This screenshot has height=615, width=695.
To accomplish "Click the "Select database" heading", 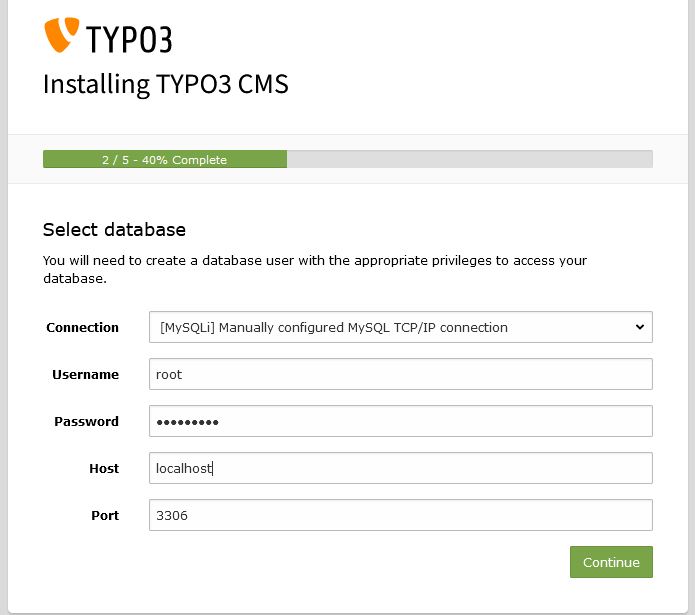I will pos(114,229).
